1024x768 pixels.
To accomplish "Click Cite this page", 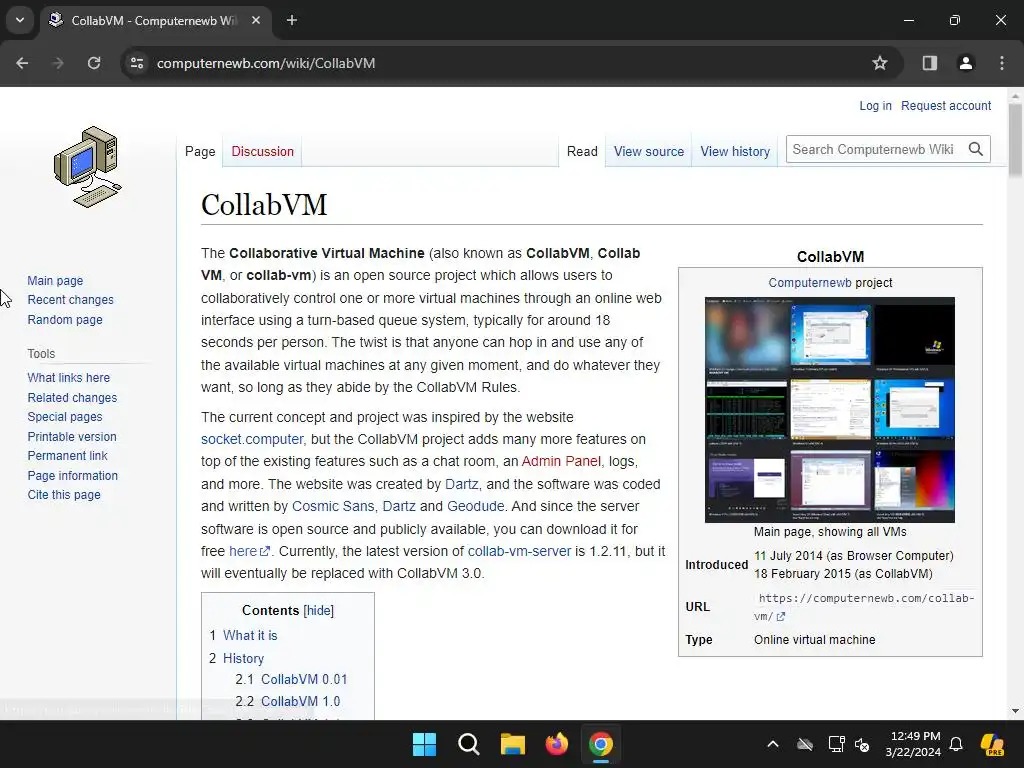I will click(64, 495).
